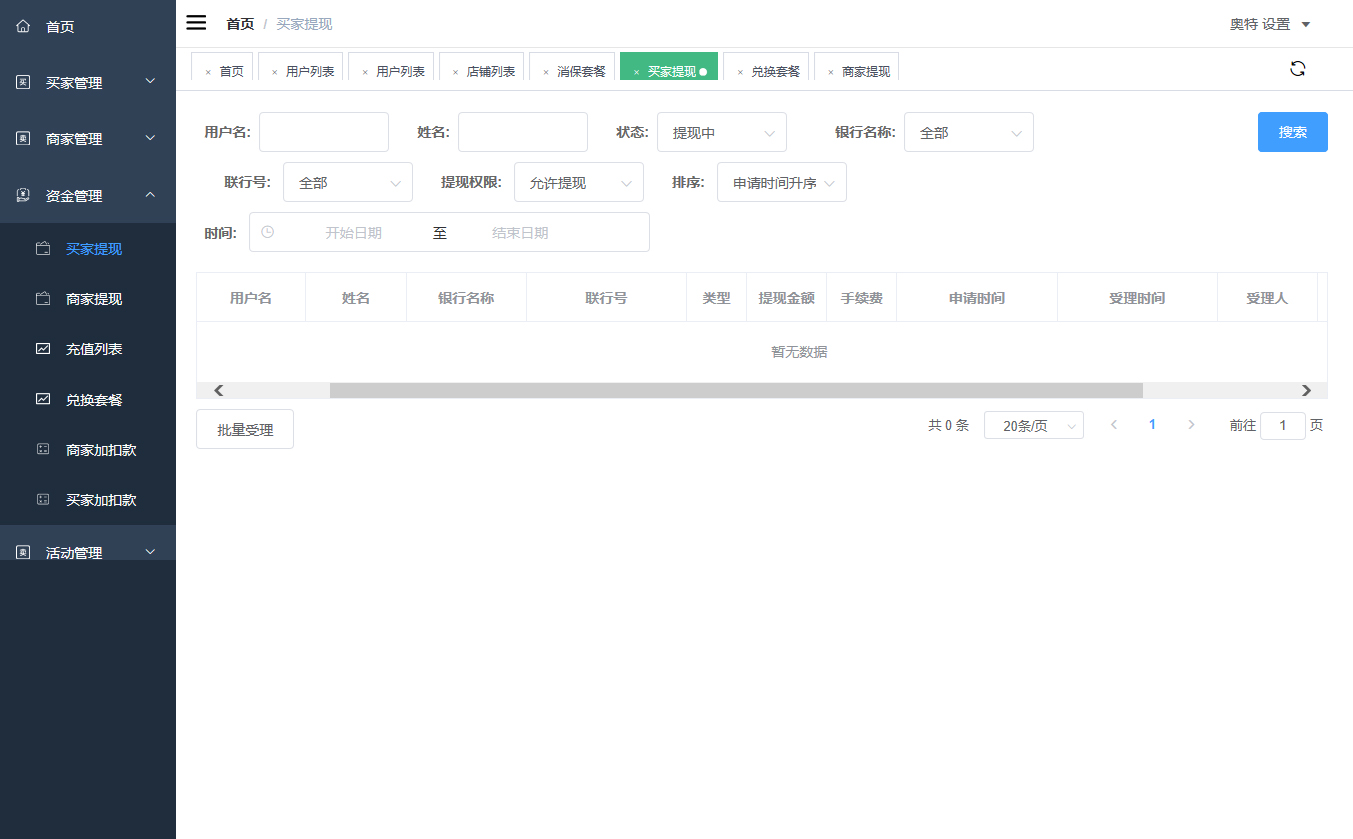The image size is (1353, 839).
Task: Click the horizontal scrollbar right arrow
Action: click(1306, 391)
